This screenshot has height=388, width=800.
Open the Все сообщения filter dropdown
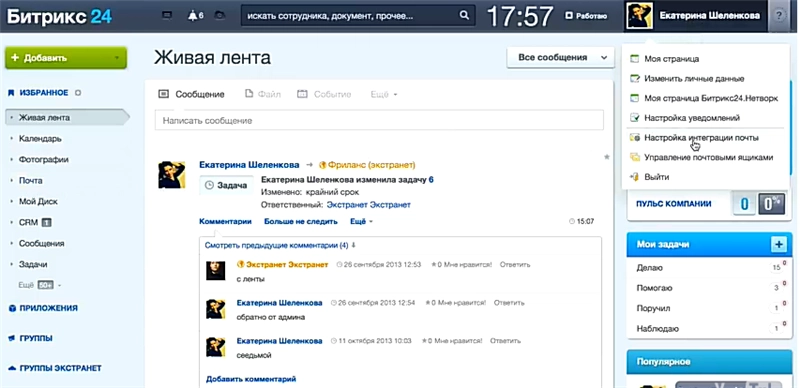tap(560, 58)
